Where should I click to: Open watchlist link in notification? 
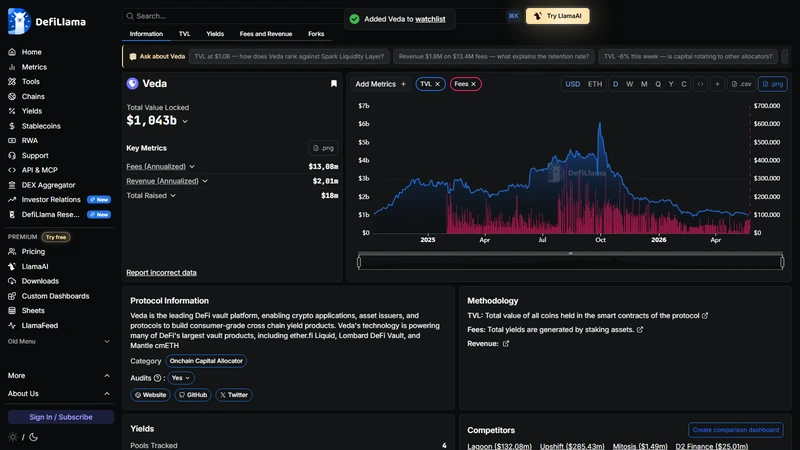(430, 19)
